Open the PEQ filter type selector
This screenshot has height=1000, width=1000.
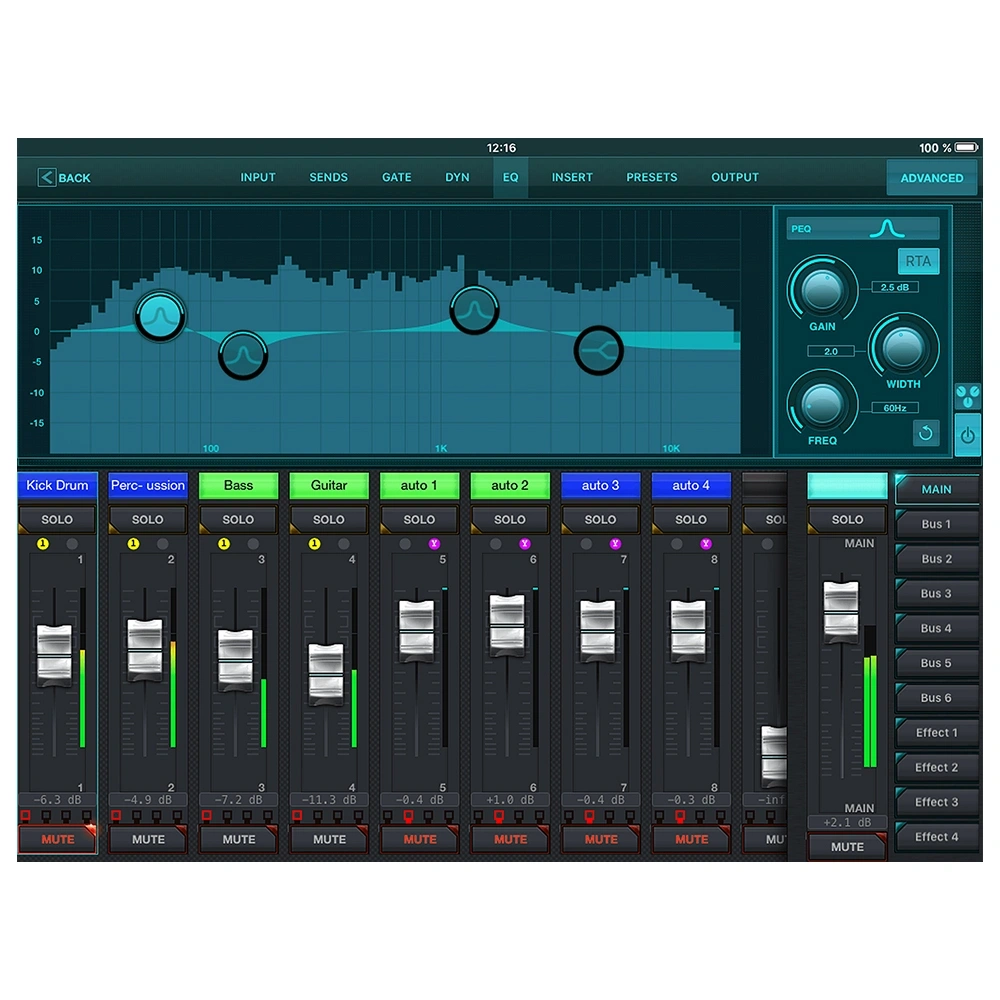[862, 227]
